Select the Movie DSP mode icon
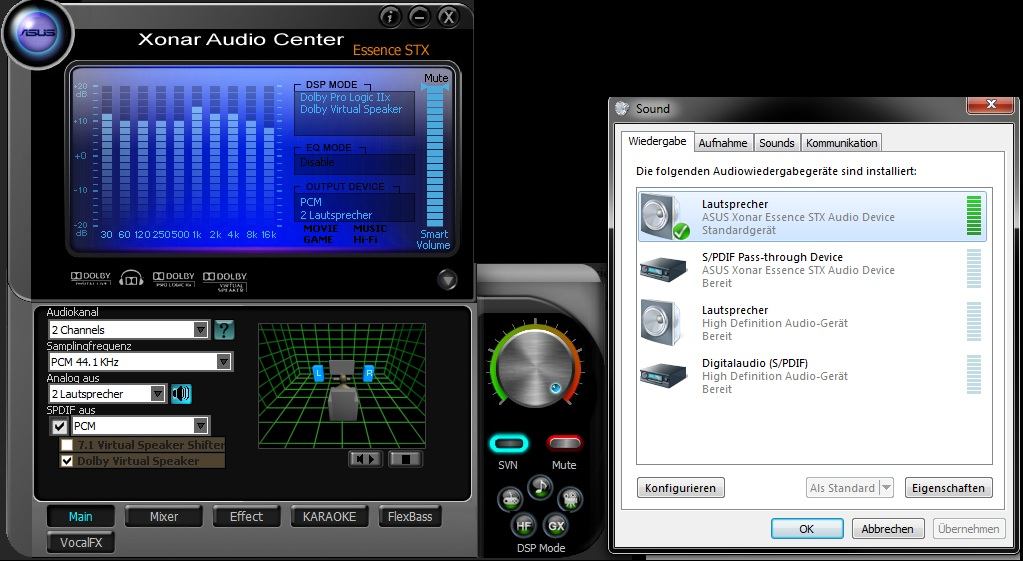The height and width of the screenshot is (561, 1023). tap(570, 499)
